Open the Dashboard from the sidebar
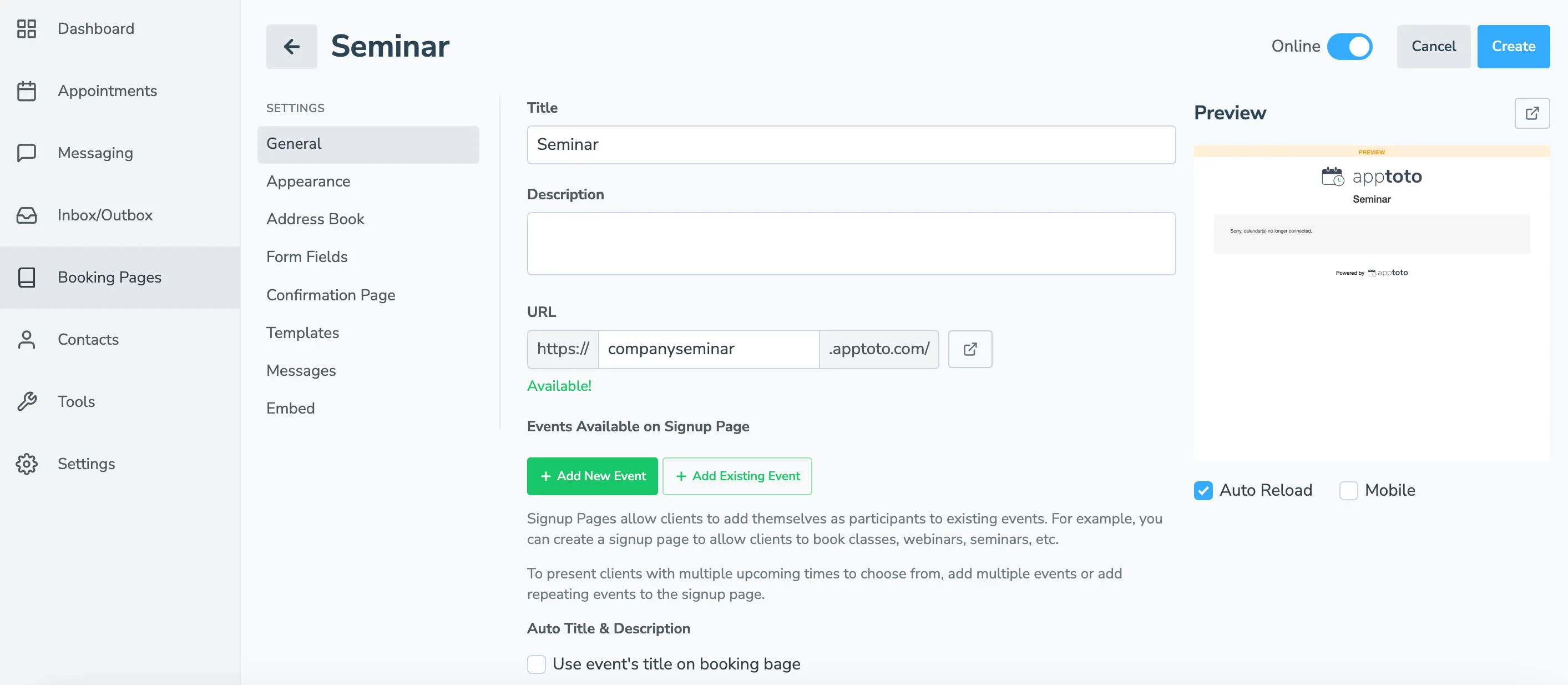 (x=27, y=29)
